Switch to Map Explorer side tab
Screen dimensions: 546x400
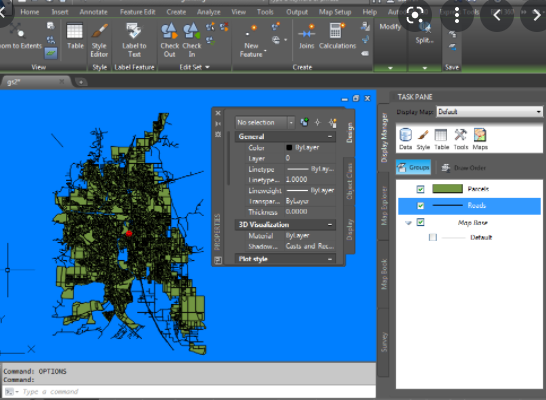point(384,206)
